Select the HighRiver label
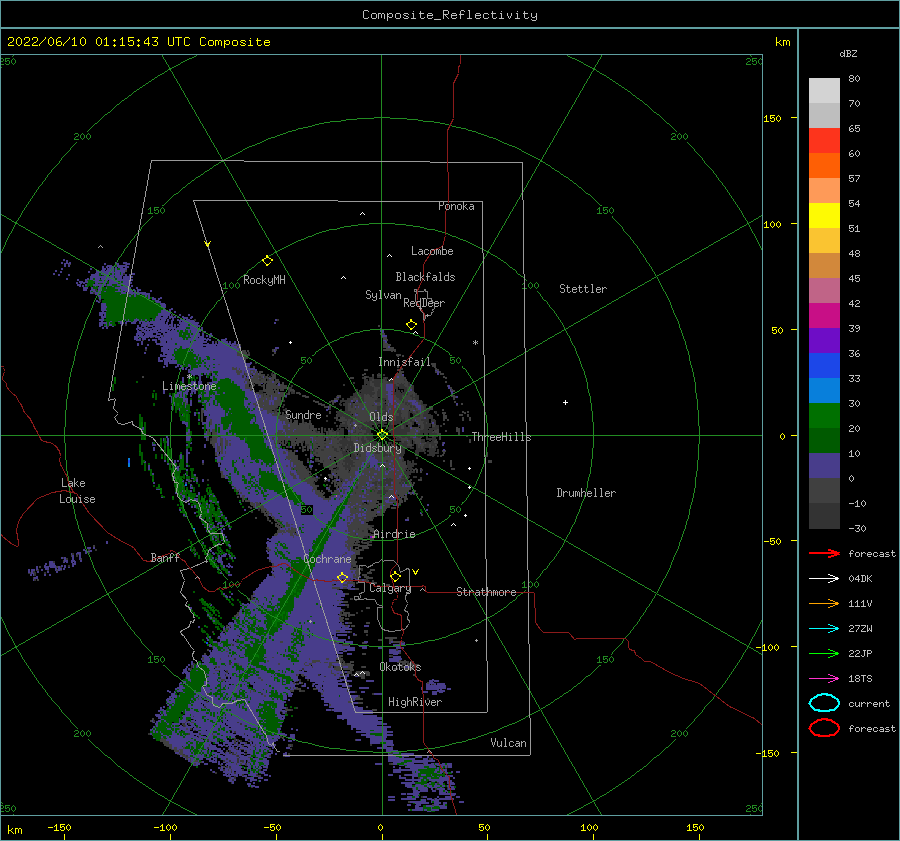The width and height of the screenshot is (900, 841). coord(415,702)
